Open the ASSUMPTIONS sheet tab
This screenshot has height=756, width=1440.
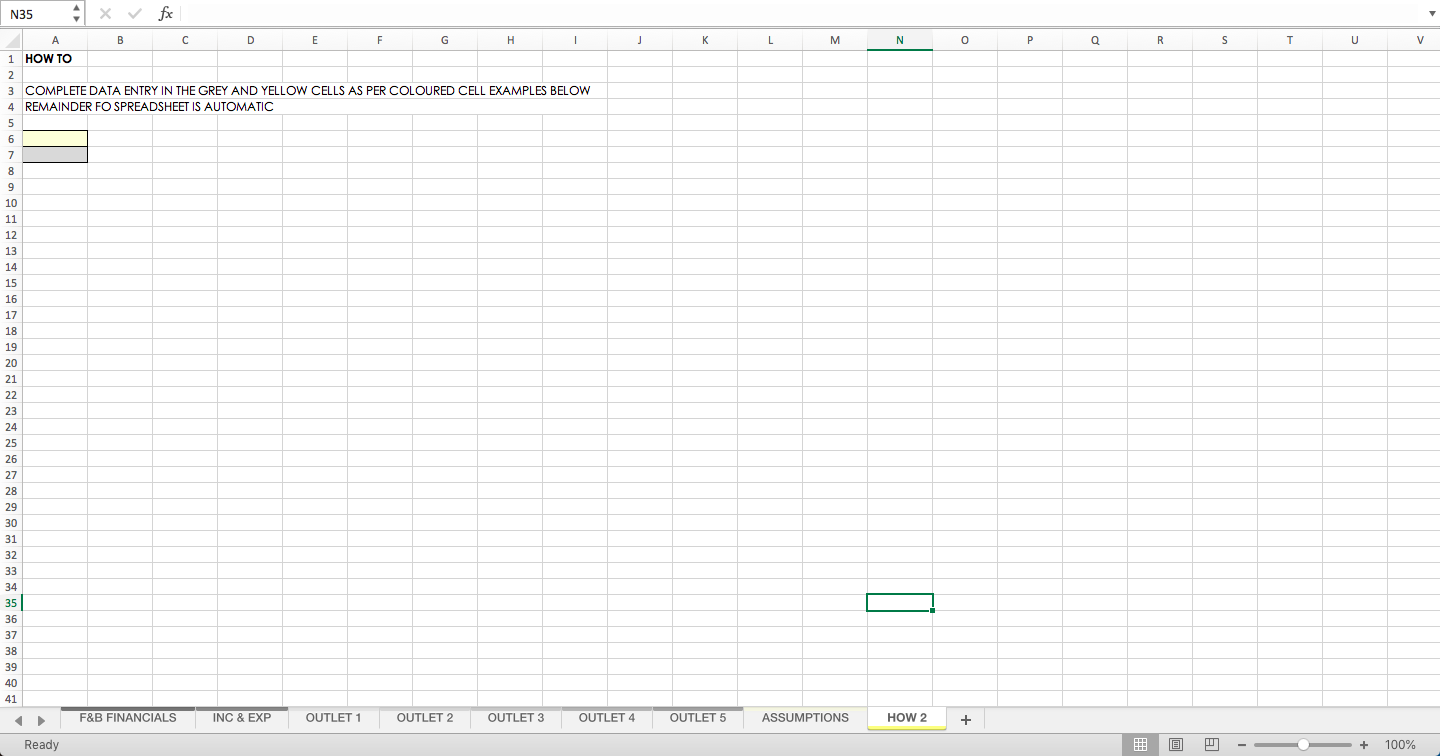(x=805, y=718)
